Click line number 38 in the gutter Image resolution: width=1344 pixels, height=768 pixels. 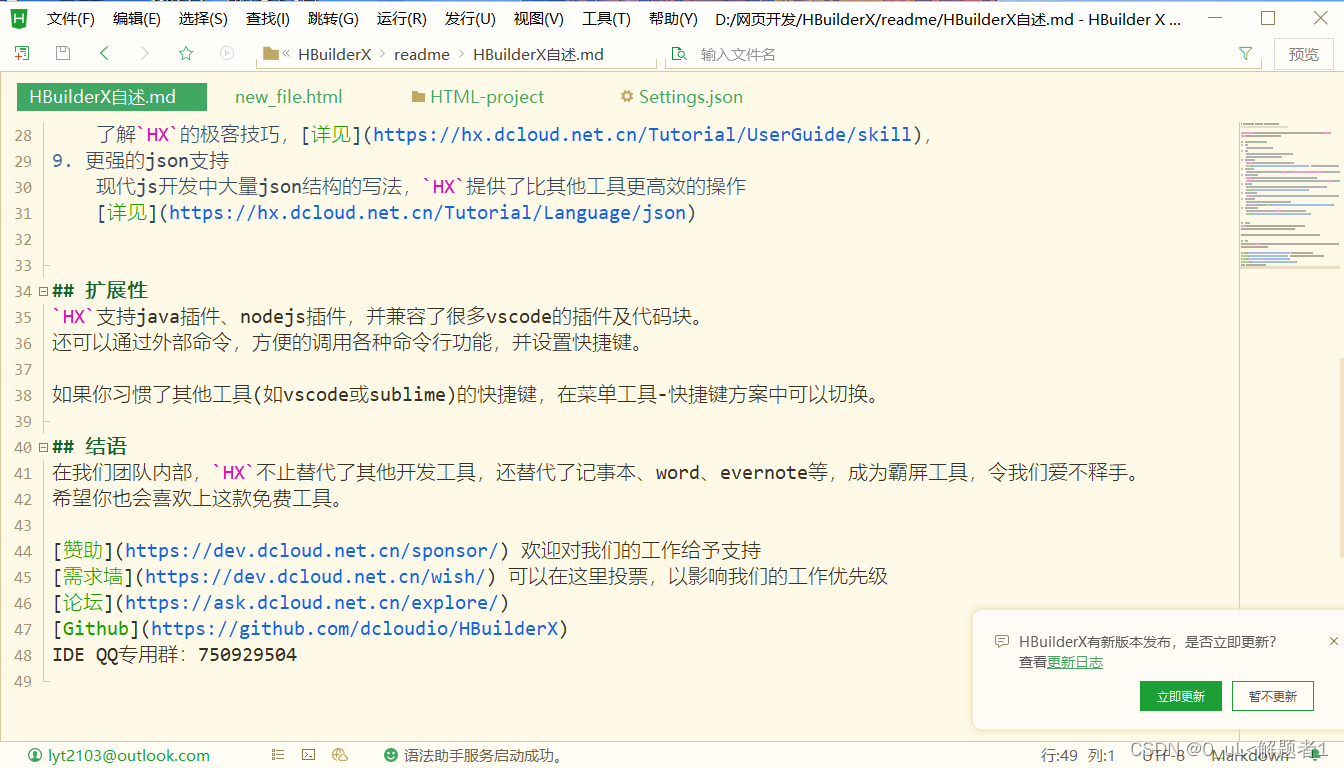pos(23,395)
